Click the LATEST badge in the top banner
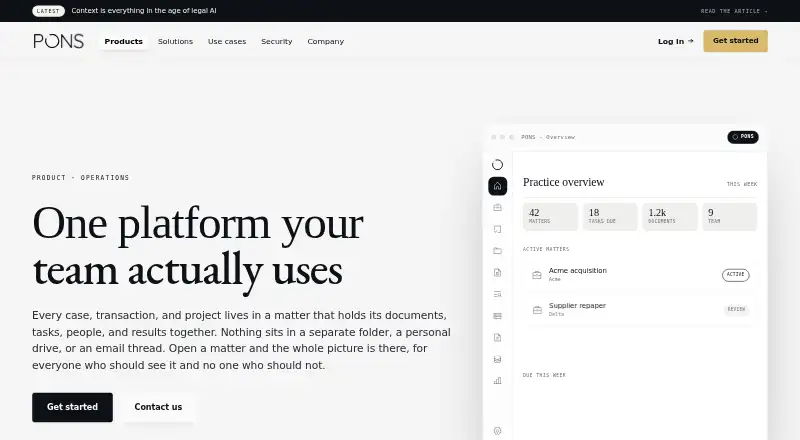 pos(48,11)
